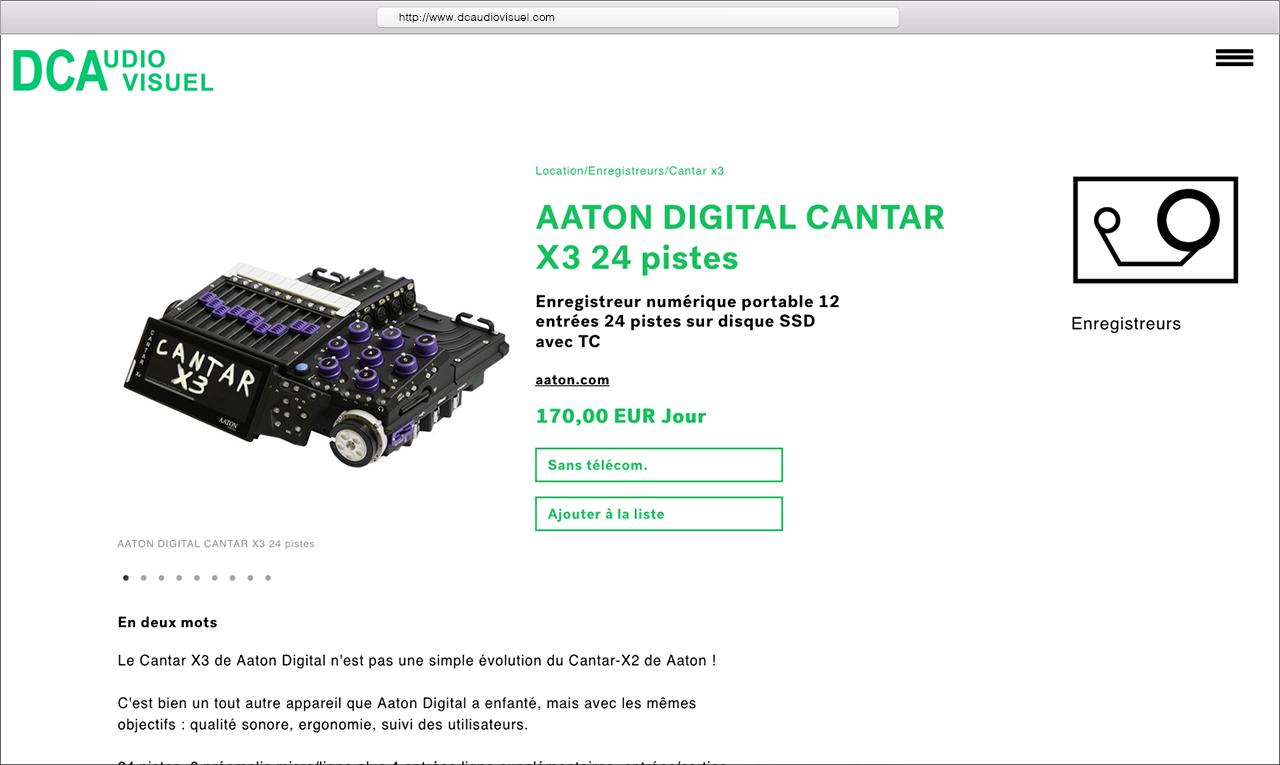Screen dimensions: 1280x765
Task: Select the ninth carousel dot
Action: pyautogui.click(x=268, y=577)
